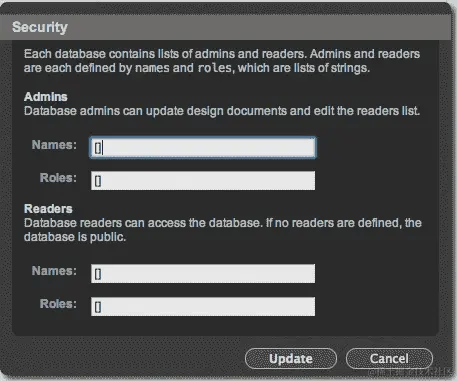Click into the Readers Roles field
The height and width of the screenshot is (381, 457).
coord(203,307)
